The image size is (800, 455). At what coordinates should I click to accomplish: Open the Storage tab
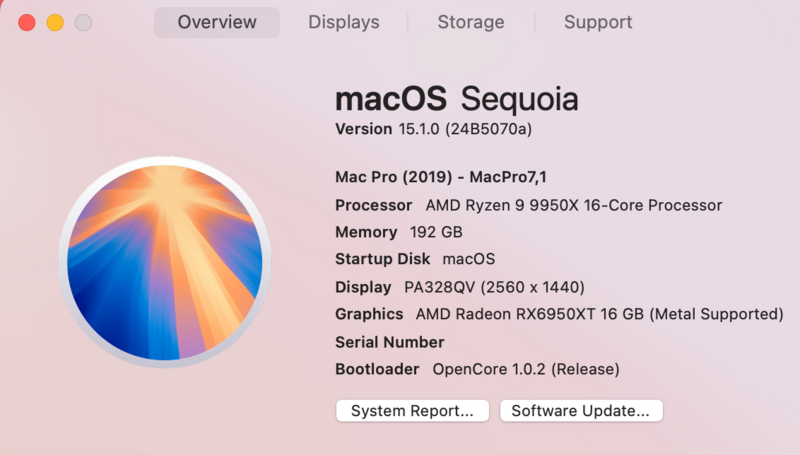(472, 22)
